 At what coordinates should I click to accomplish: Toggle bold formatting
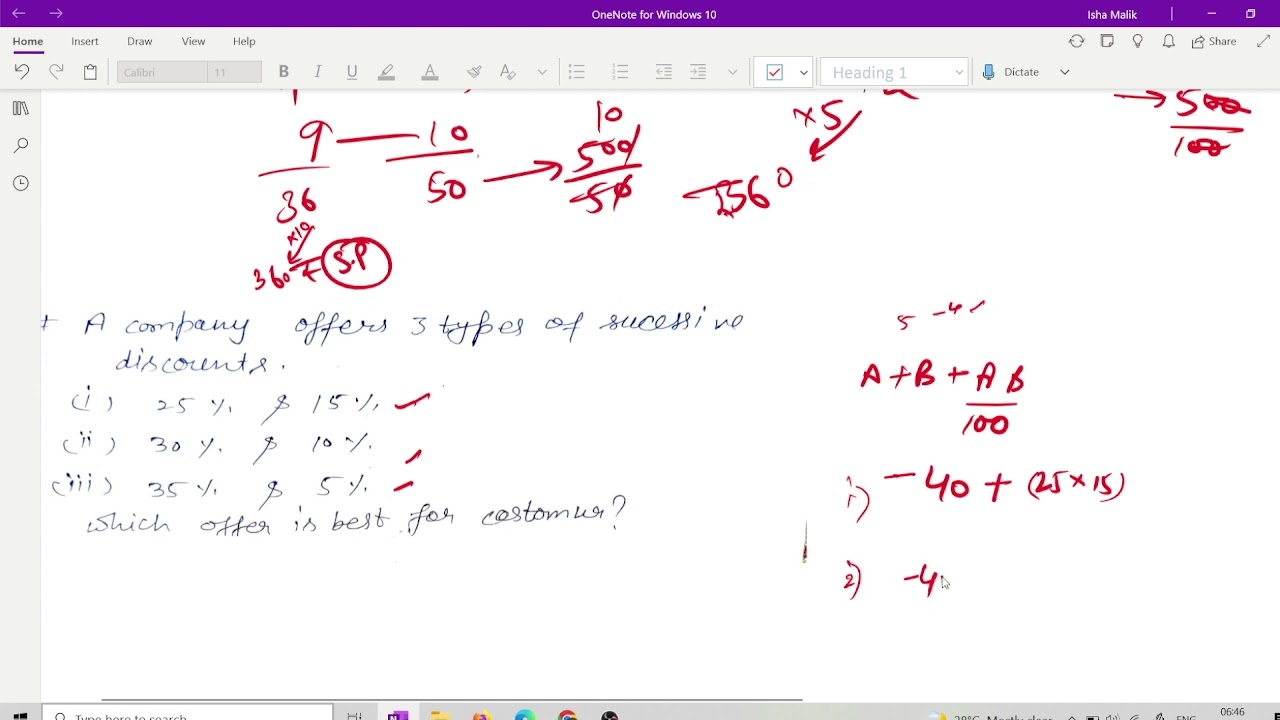pyautogui.click(x=284, y=72)
